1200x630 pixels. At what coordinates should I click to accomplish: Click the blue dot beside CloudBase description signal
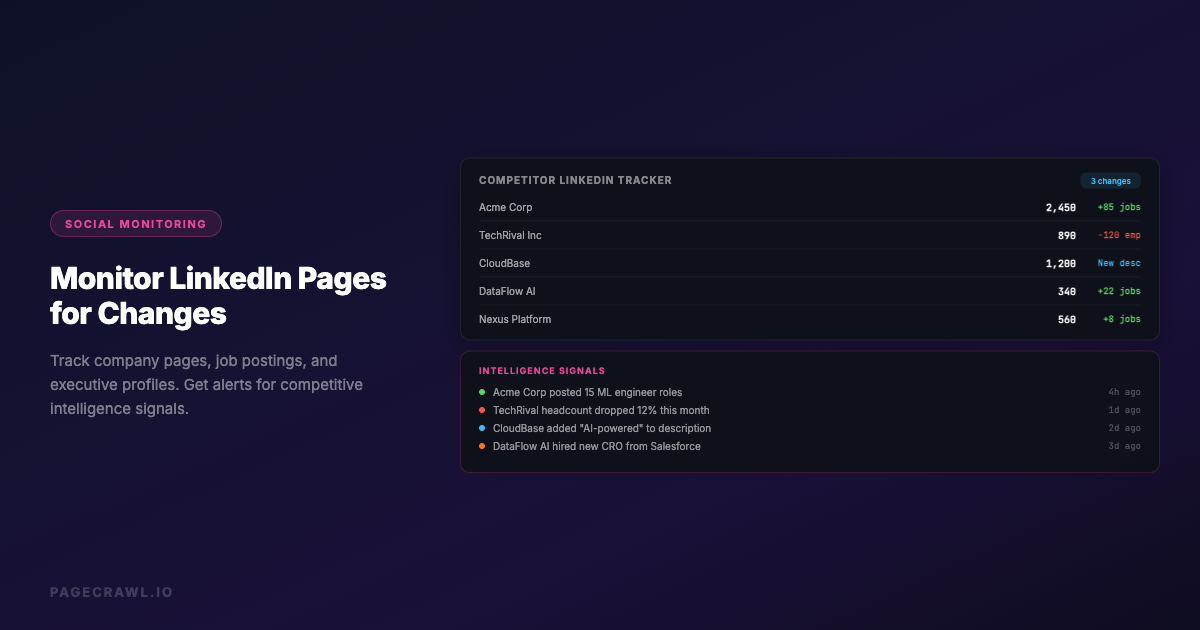coord(484,428)
